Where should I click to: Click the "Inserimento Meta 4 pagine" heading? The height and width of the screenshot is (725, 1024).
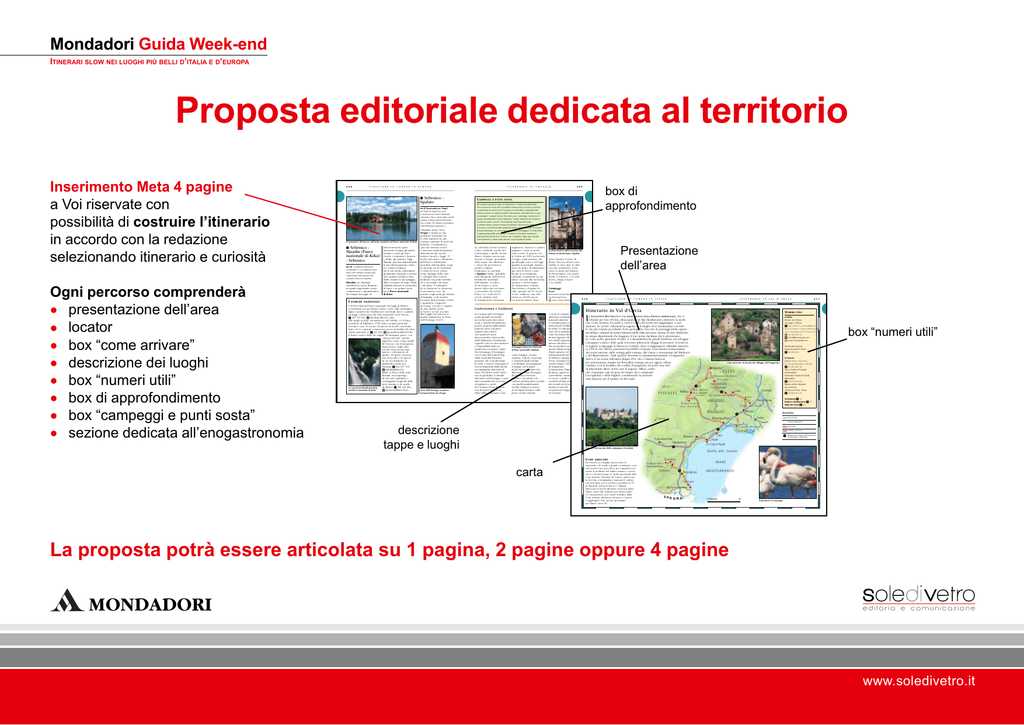point(141,187)
